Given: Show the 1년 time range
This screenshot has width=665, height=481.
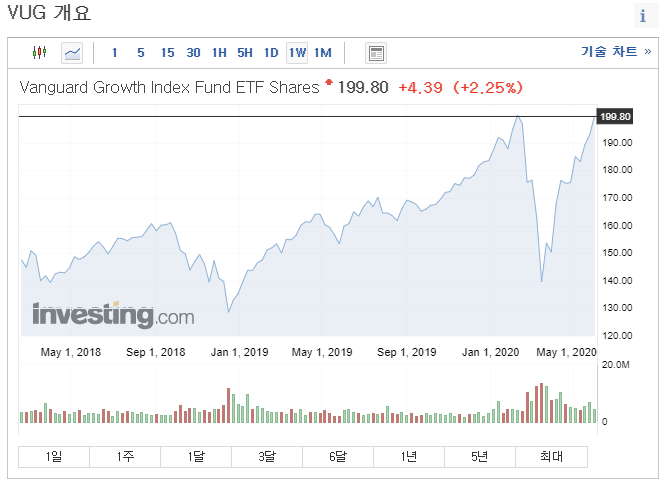Looking at the screenshot, I should [409, 457].
